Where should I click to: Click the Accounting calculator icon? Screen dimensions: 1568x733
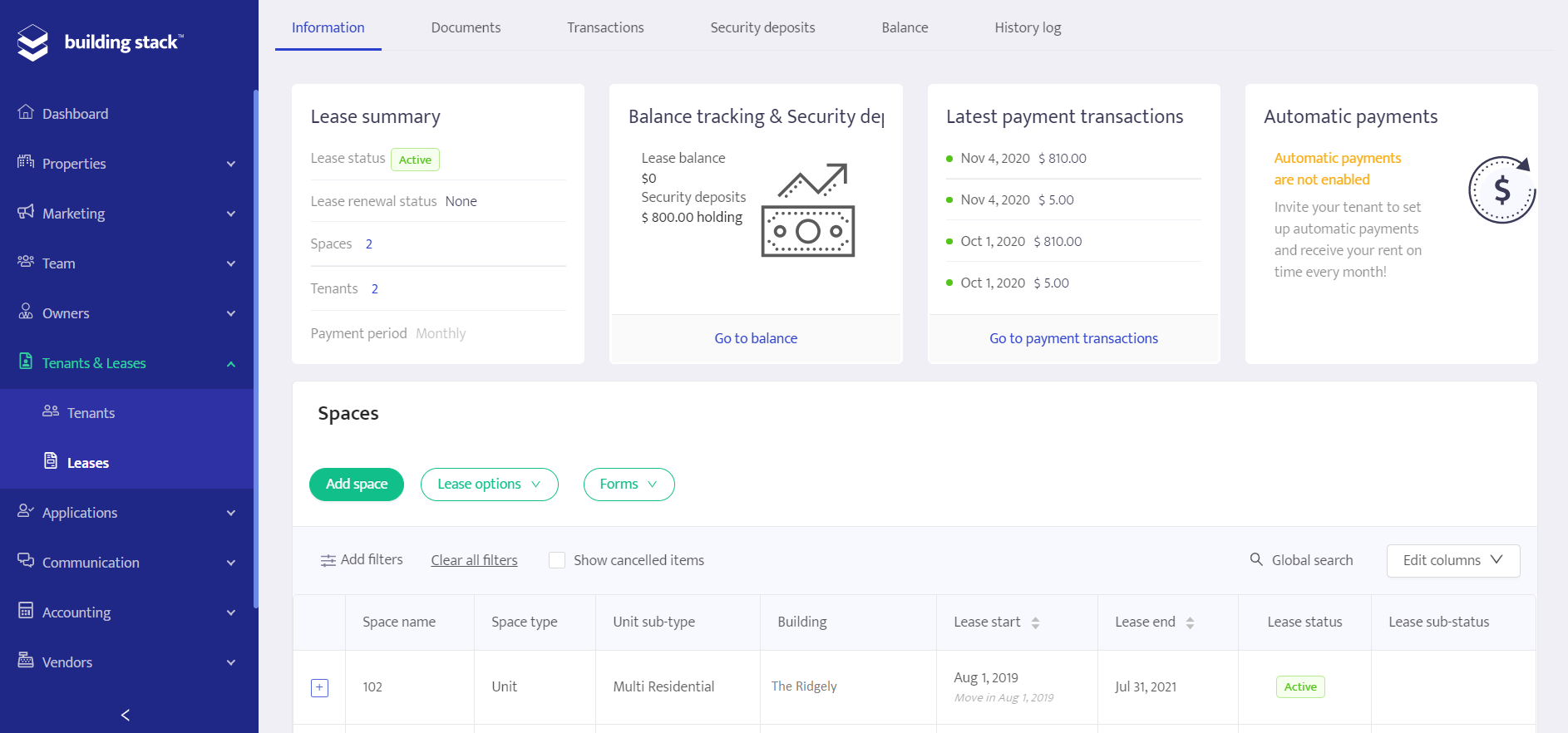pyautogui.click(x=26, y=611)
